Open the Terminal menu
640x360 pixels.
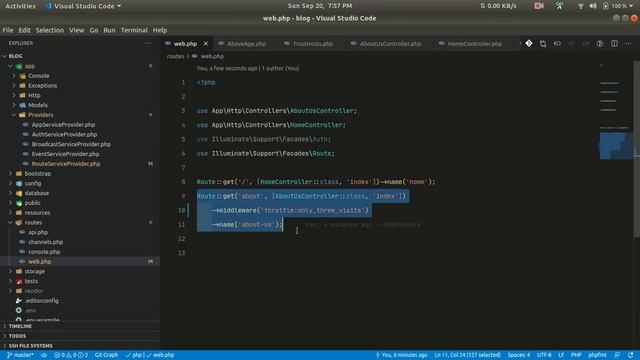(134, 30)
